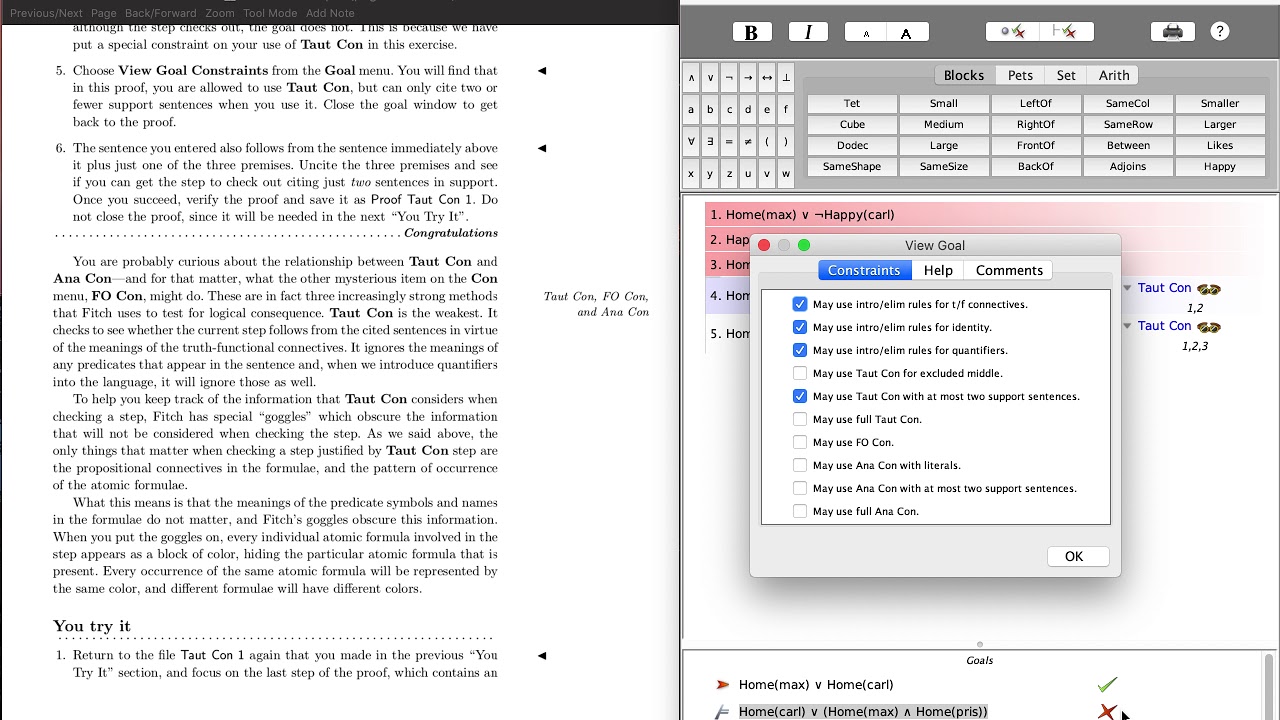The image size is (1280, 720).
Task: Enable Ana Con with at most two supports
Action: point(800,488)
